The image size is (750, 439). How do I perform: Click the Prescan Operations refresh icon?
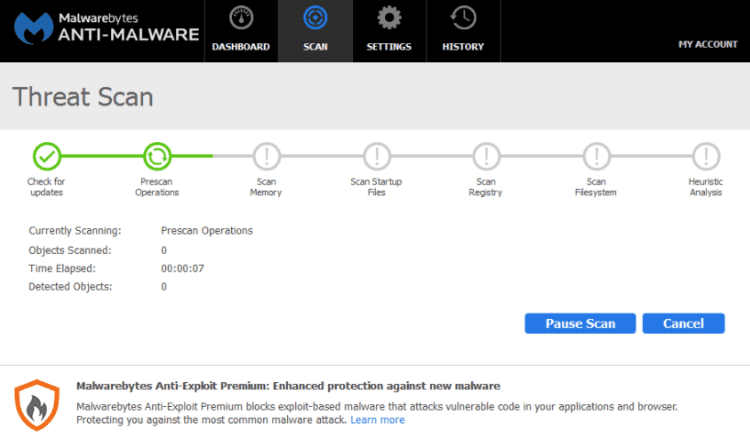pos(157,156)
